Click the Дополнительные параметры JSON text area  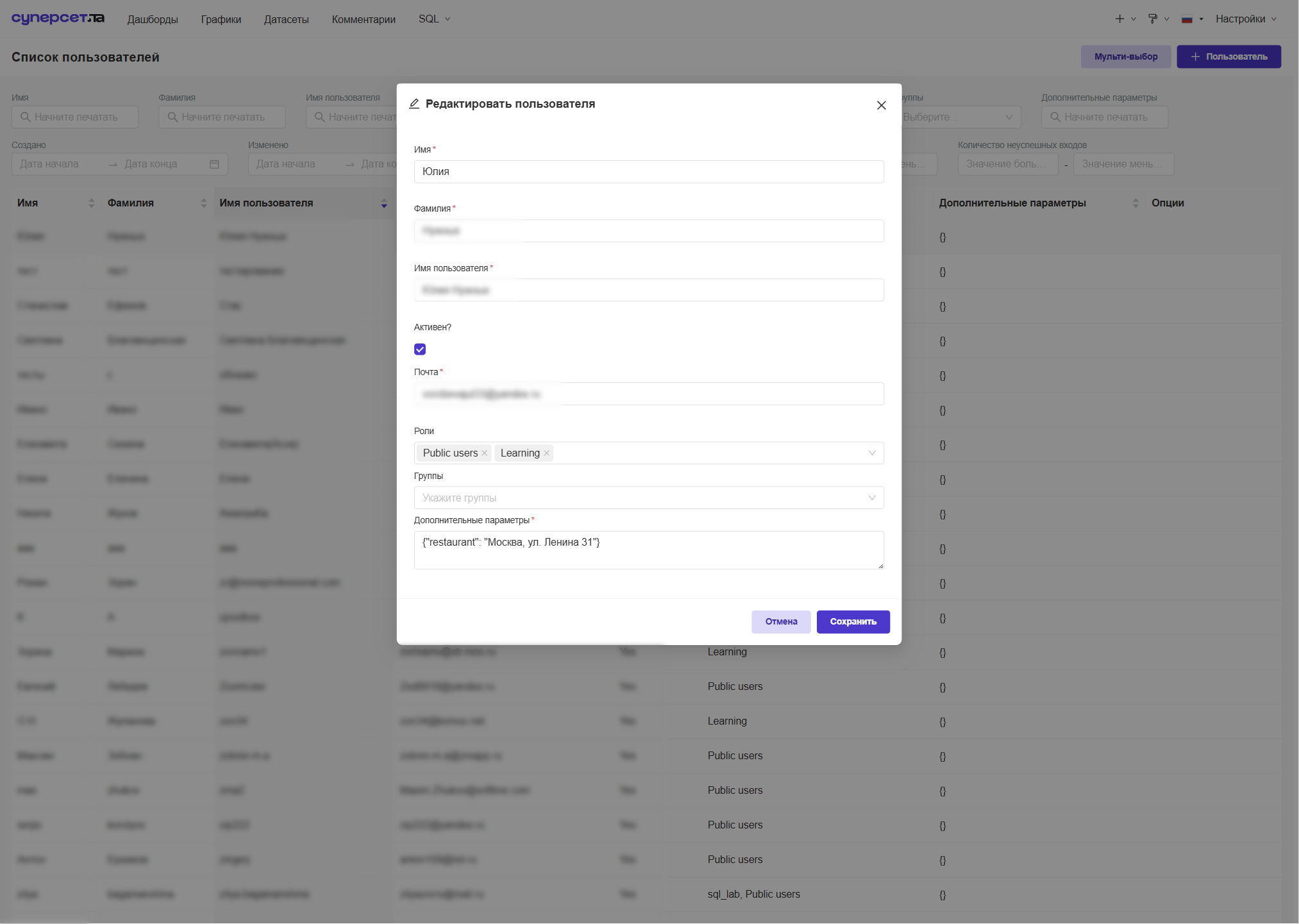(x=649, y=550)
